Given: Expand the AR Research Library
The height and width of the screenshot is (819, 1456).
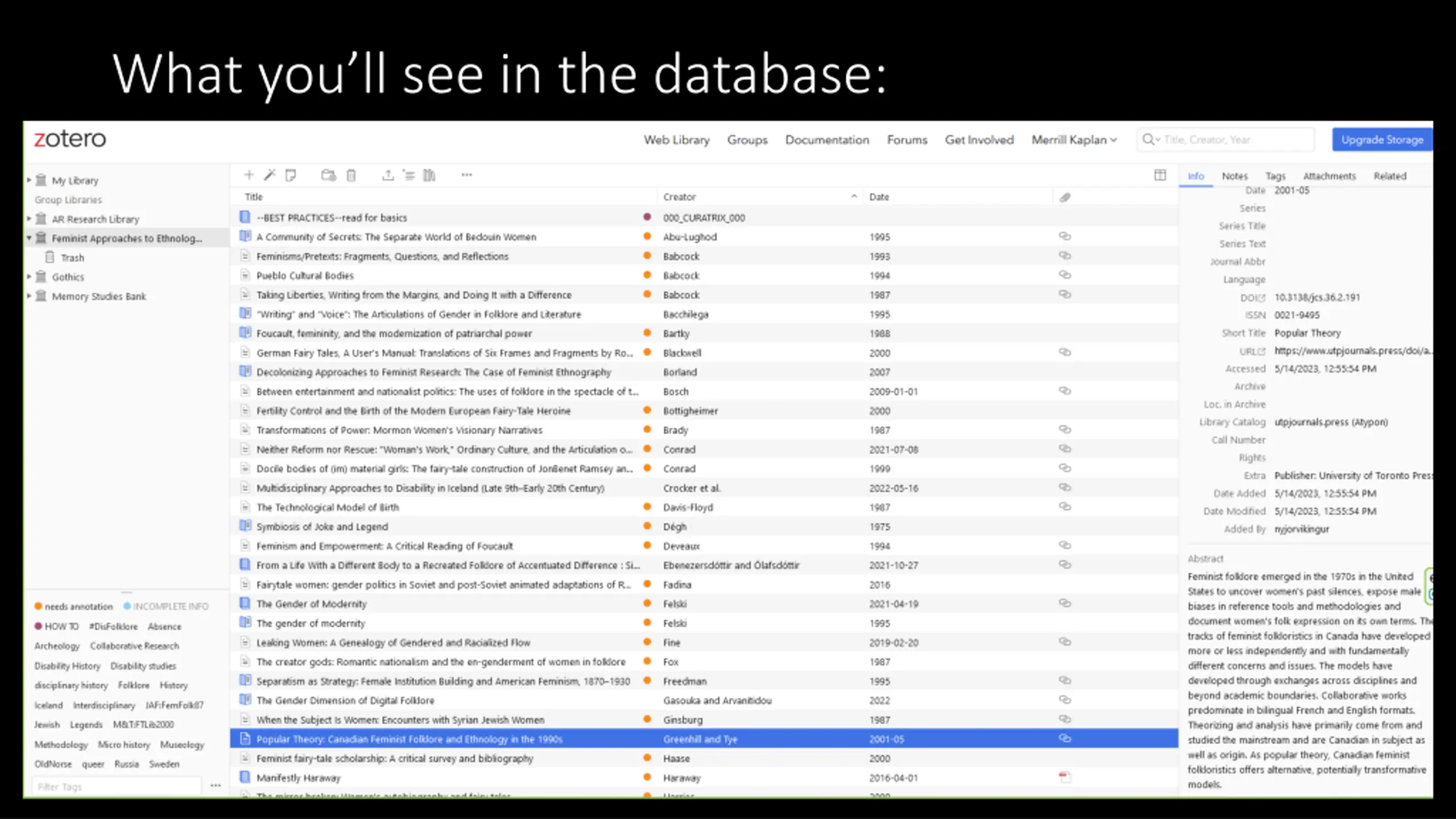Looking at the screenshot, I should pos(29,218).
